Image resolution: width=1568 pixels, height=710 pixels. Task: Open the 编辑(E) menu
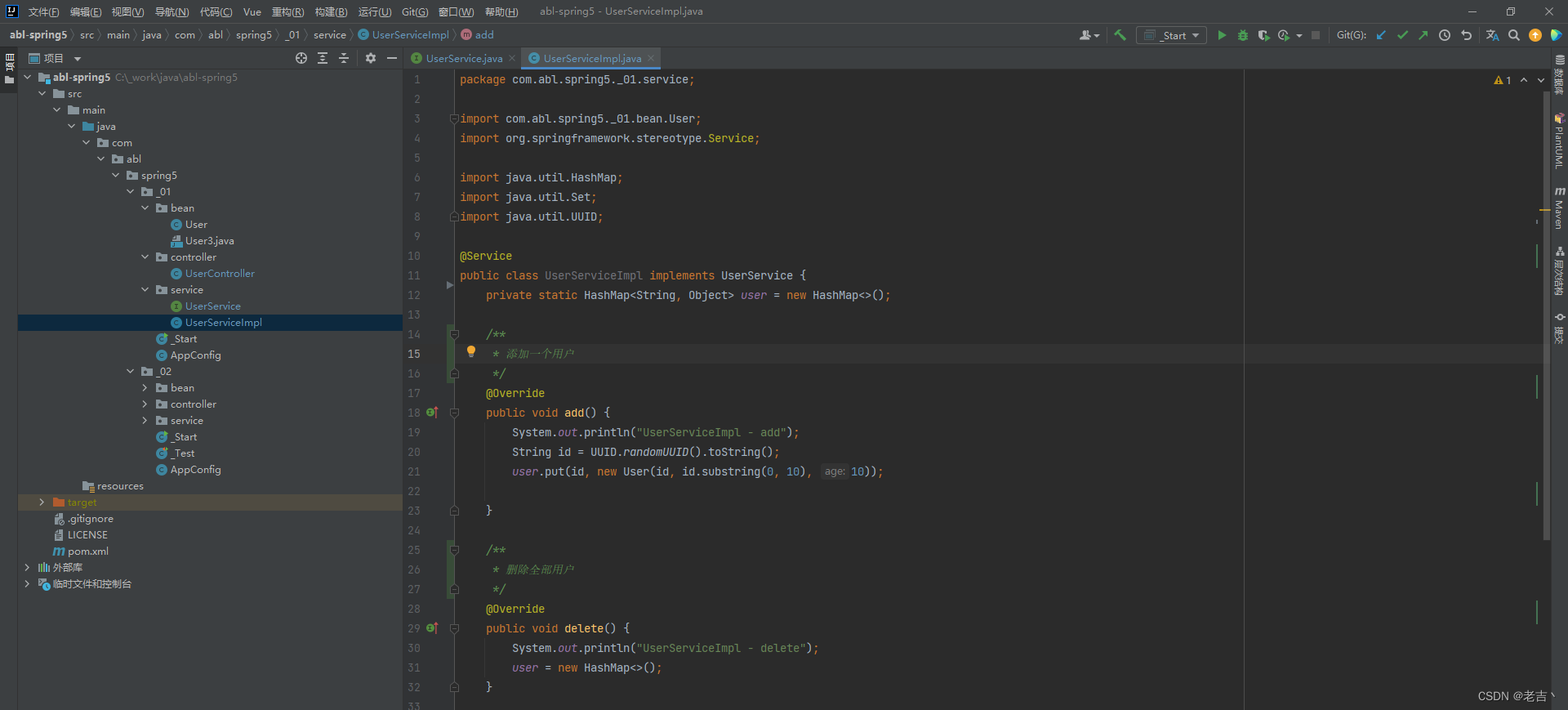coord(86,11)
